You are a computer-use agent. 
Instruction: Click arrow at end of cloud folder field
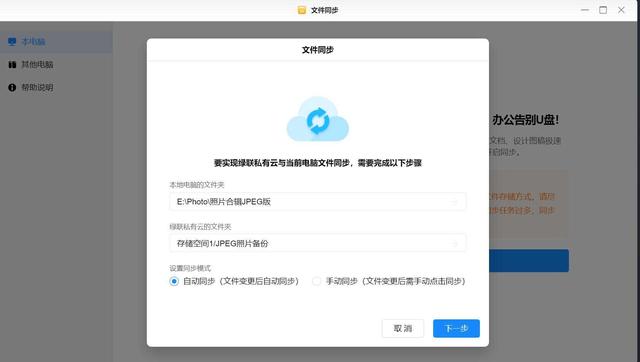pos(454,244)
